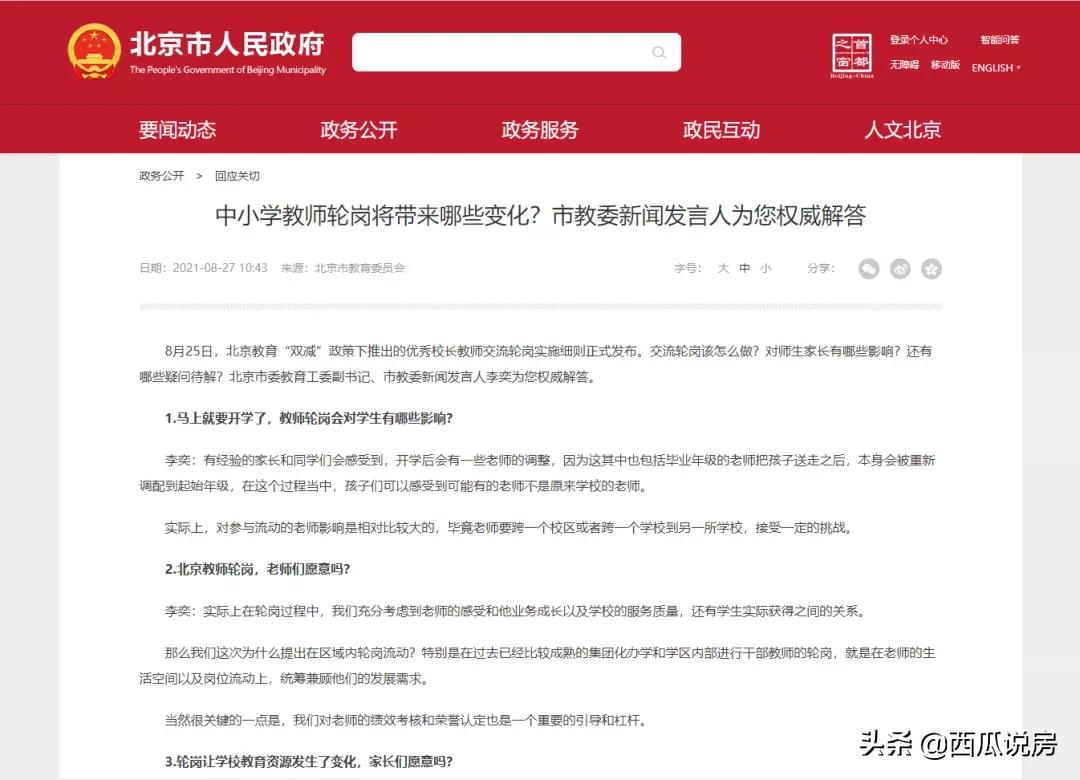This screenshot has height=780, width=1080.
Task: Open the 要闻动态 navigation menu
Action: click(177, 129)
